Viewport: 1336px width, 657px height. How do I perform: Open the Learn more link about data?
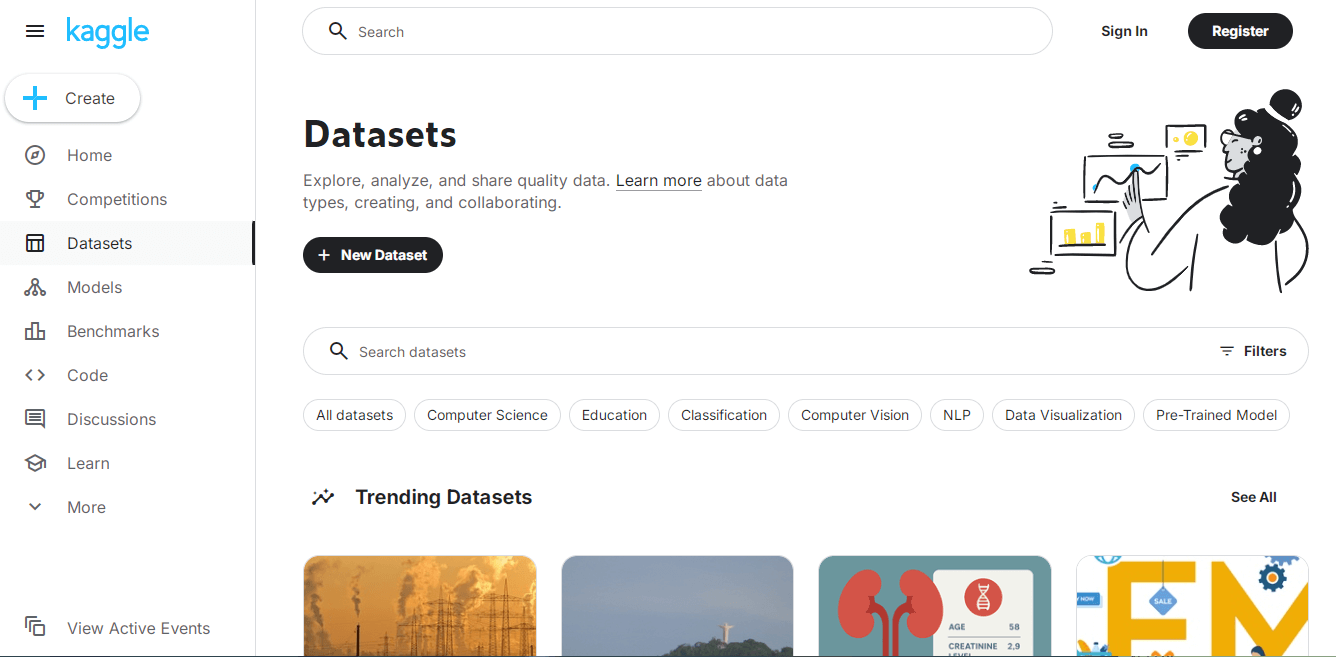point(658,180)
